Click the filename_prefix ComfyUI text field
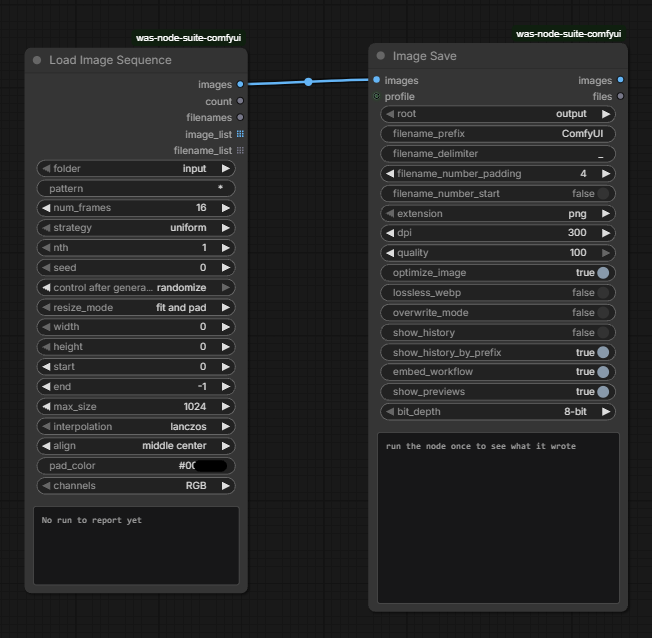Viewport: 652px width, 638px height. pyautogui.click(x=498, y=134)
